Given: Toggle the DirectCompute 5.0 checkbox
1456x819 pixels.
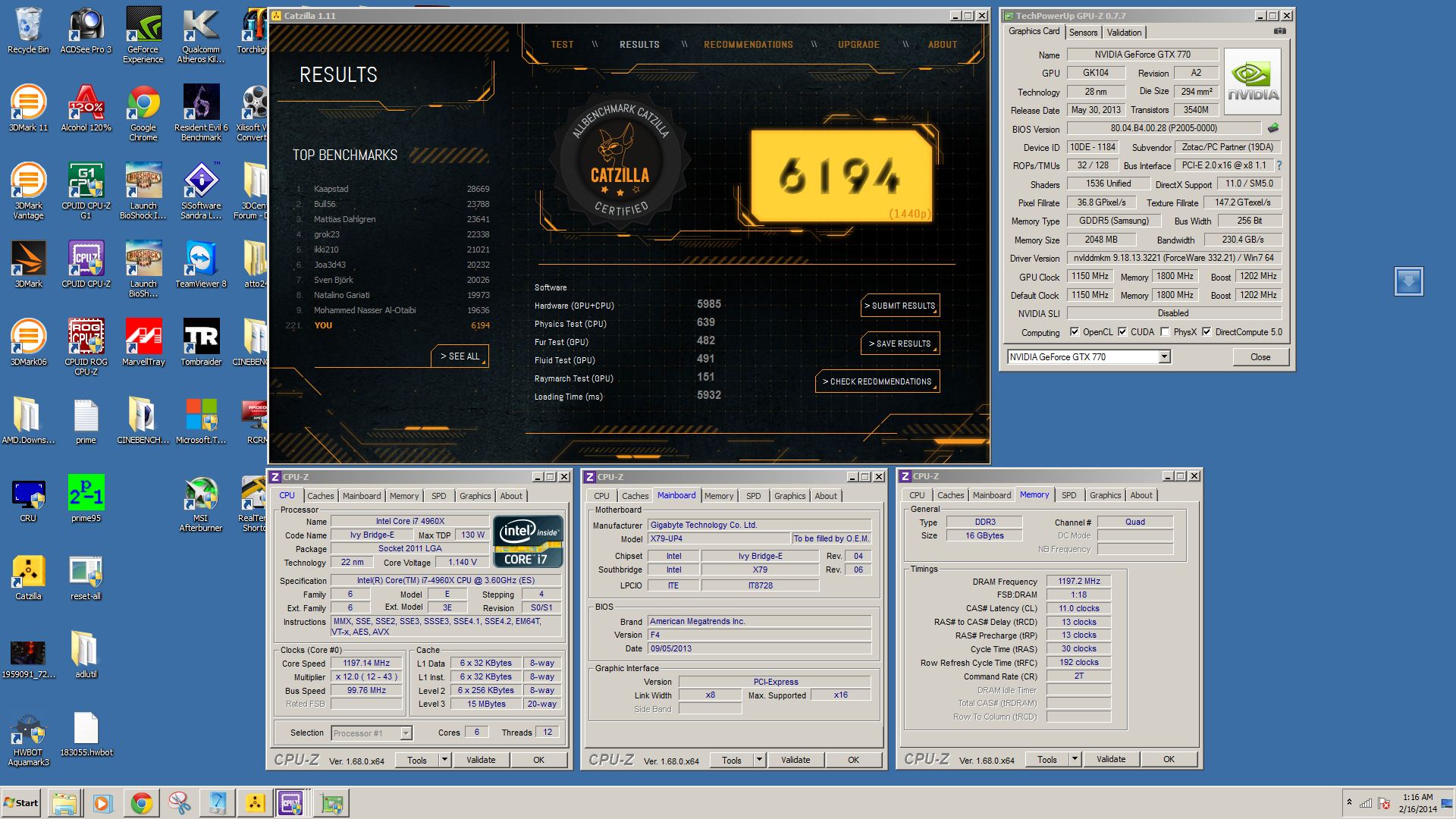Looking at the screenshot, I should point(1207,332).
